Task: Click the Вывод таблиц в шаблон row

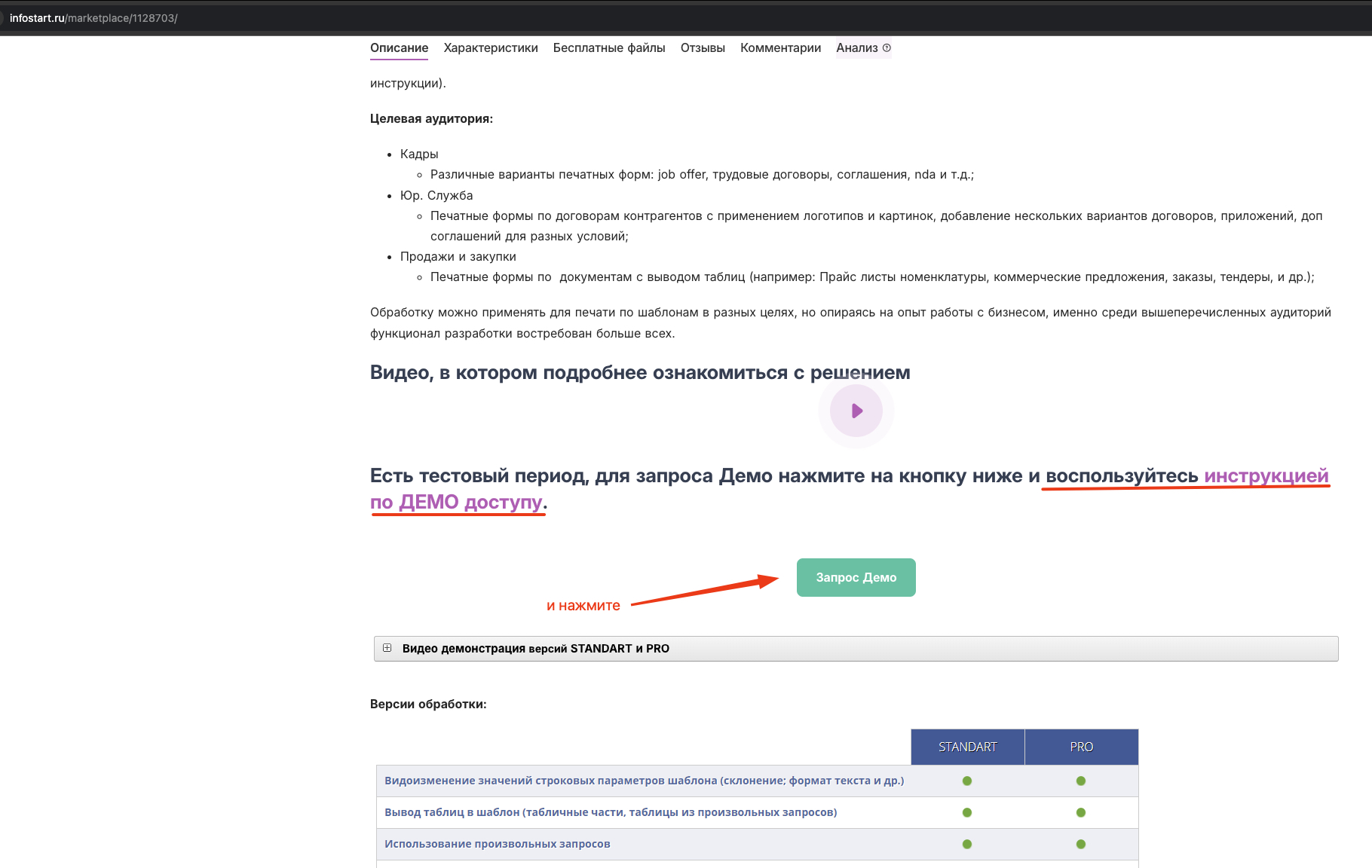Action: pyautogui.click(x=757, y=812)
